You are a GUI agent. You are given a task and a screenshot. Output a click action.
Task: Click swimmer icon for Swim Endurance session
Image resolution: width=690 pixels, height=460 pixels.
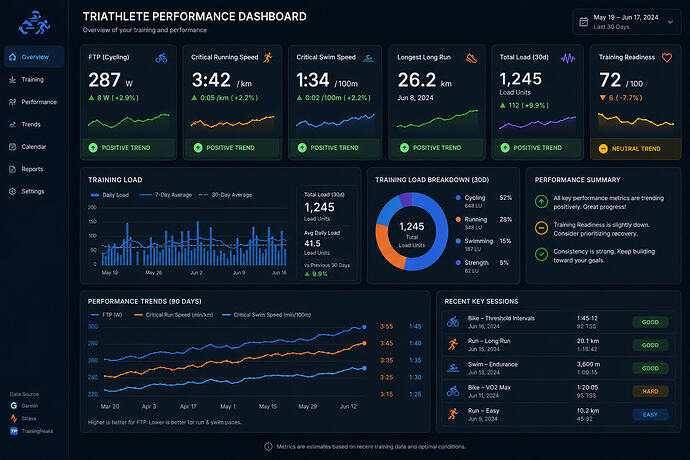click(x=453, y=368)
